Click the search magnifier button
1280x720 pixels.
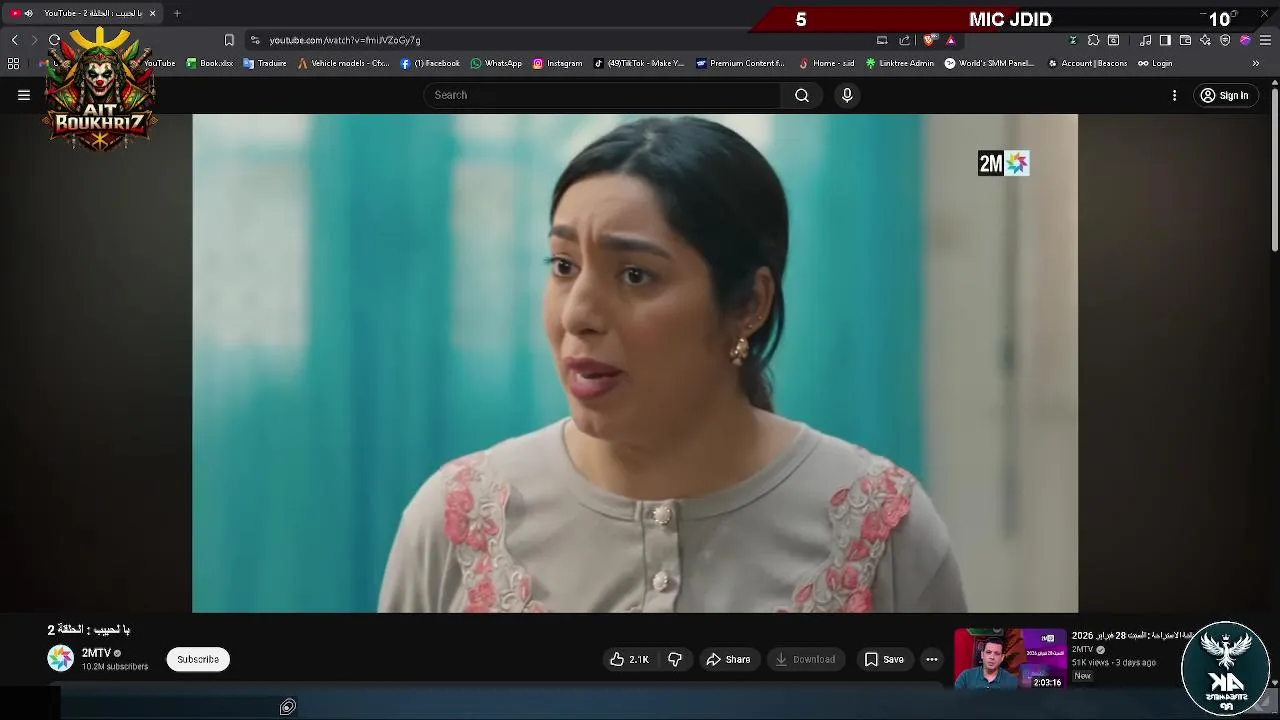coord(802,95)
